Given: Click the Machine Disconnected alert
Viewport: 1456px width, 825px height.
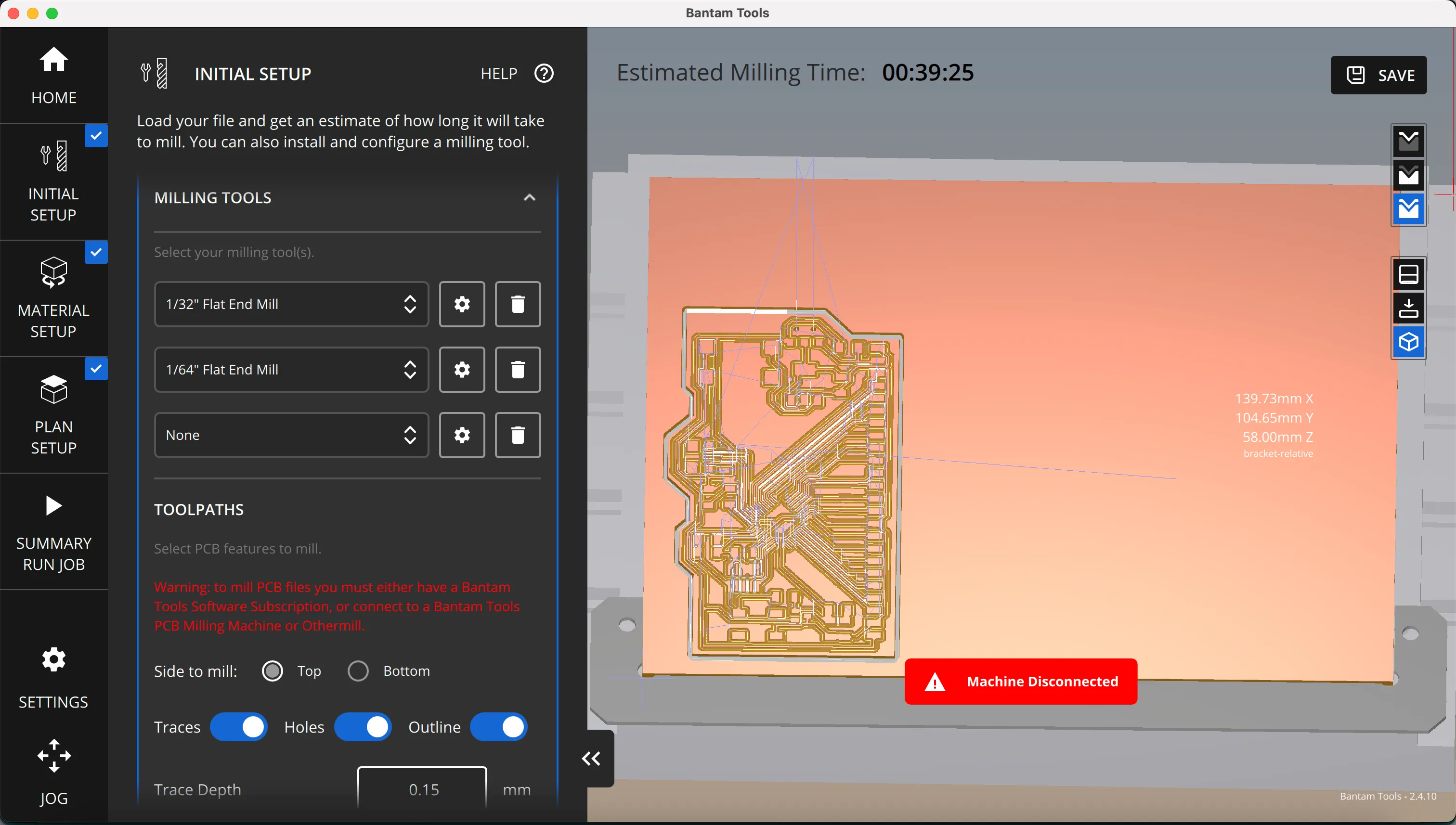Looking at the screenshot, I should click(1021, 682).
